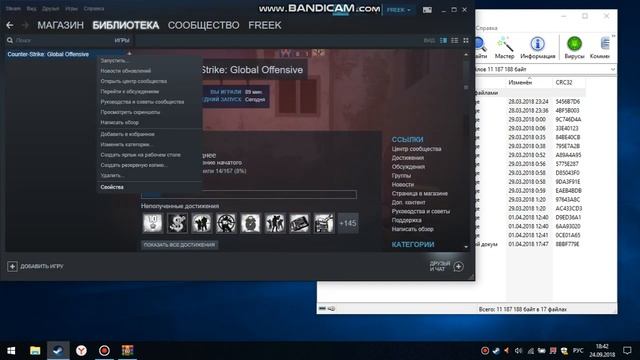This screenshot has height=360, width=640.
Task: Click WinRAR Информация toolbar icon
Action: tap(538, 47)
